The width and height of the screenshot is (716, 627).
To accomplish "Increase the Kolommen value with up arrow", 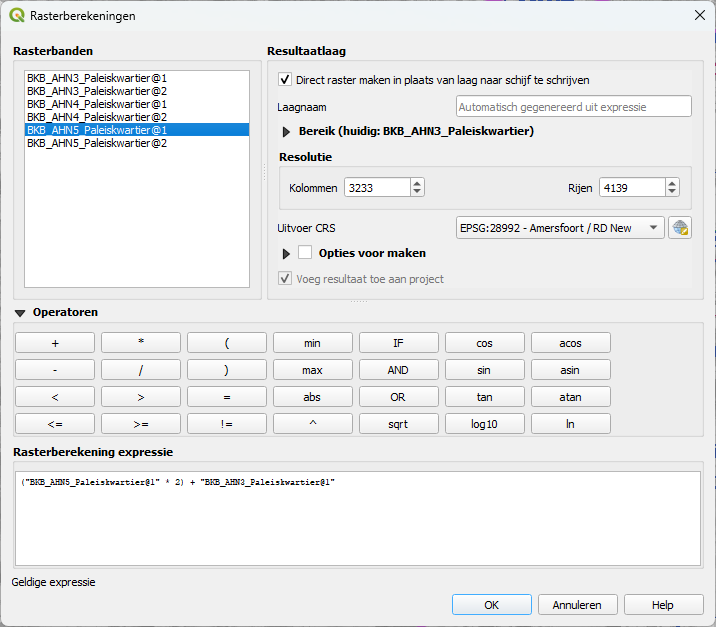I will point(417,183).
